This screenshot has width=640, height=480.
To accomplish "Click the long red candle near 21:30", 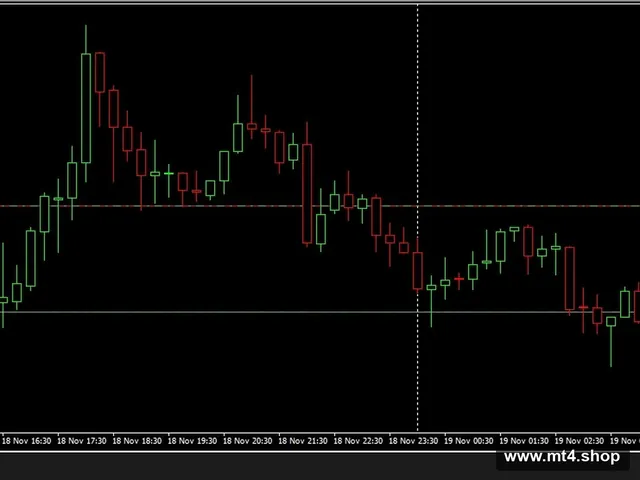I will (307, 194).
